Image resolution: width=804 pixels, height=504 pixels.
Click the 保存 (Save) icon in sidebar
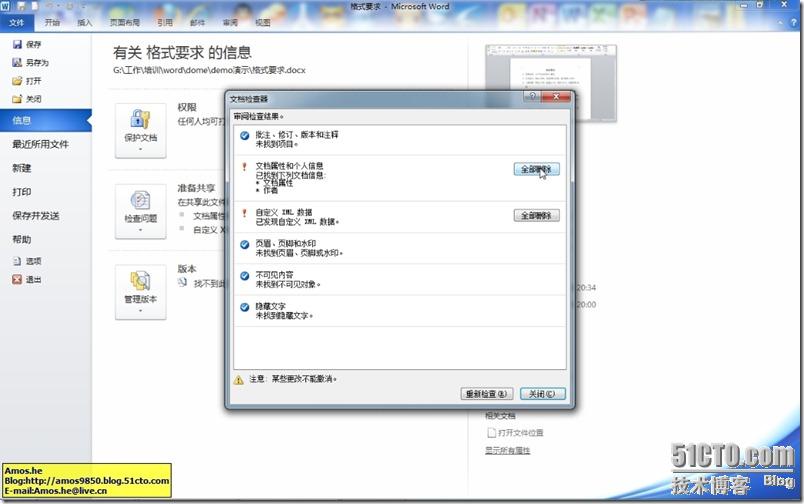[x=17, y=45]
